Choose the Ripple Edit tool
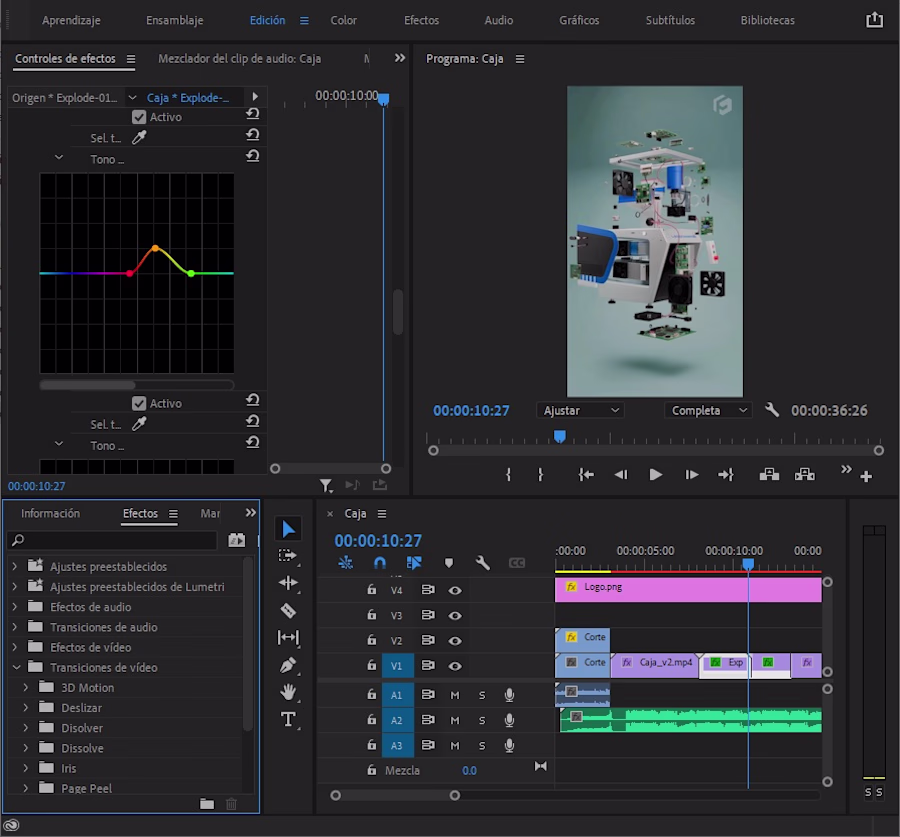 click(288, 583)
